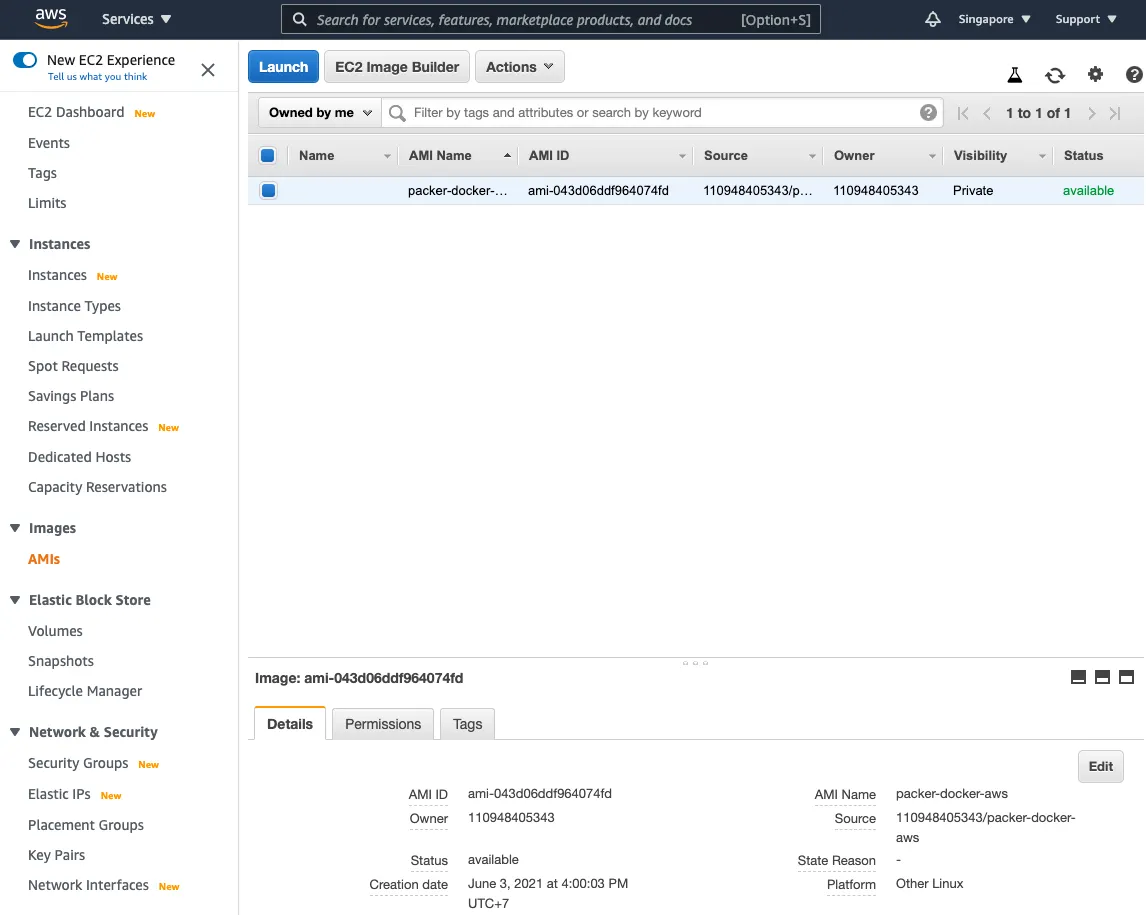The image size is (1146, 915).
Task: Open Security Groups in sidebar
Action: tap(78, 763)
